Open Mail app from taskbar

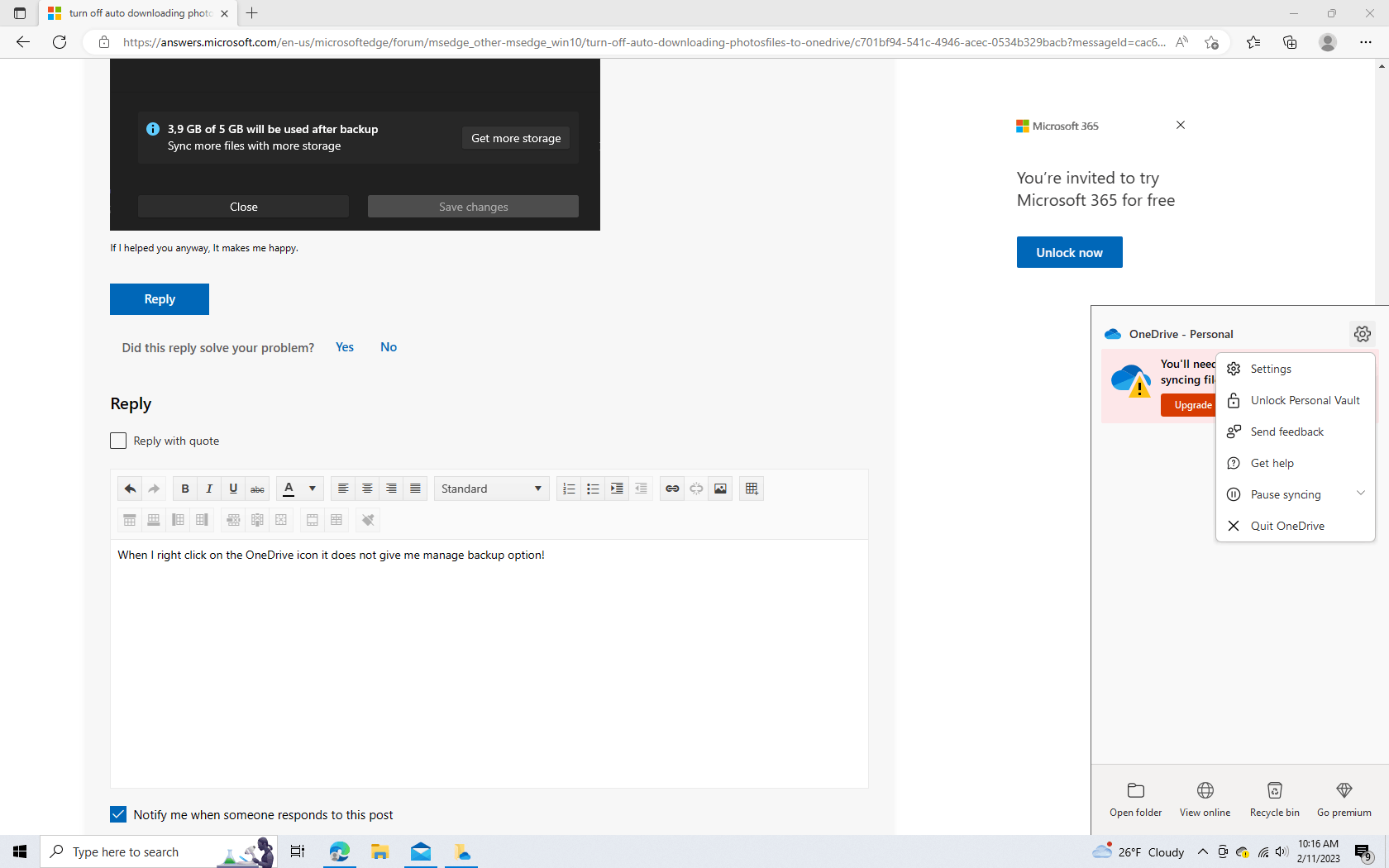click(x=421, y=852)
